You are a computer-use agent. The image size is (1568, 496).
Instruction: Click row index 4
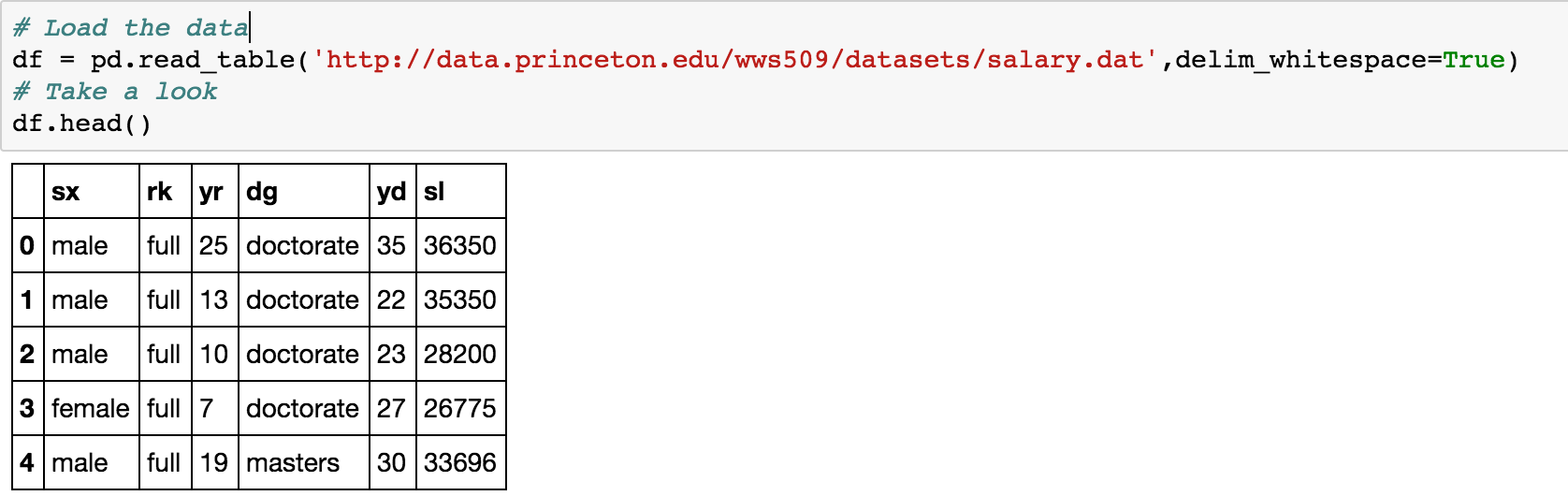27,463
